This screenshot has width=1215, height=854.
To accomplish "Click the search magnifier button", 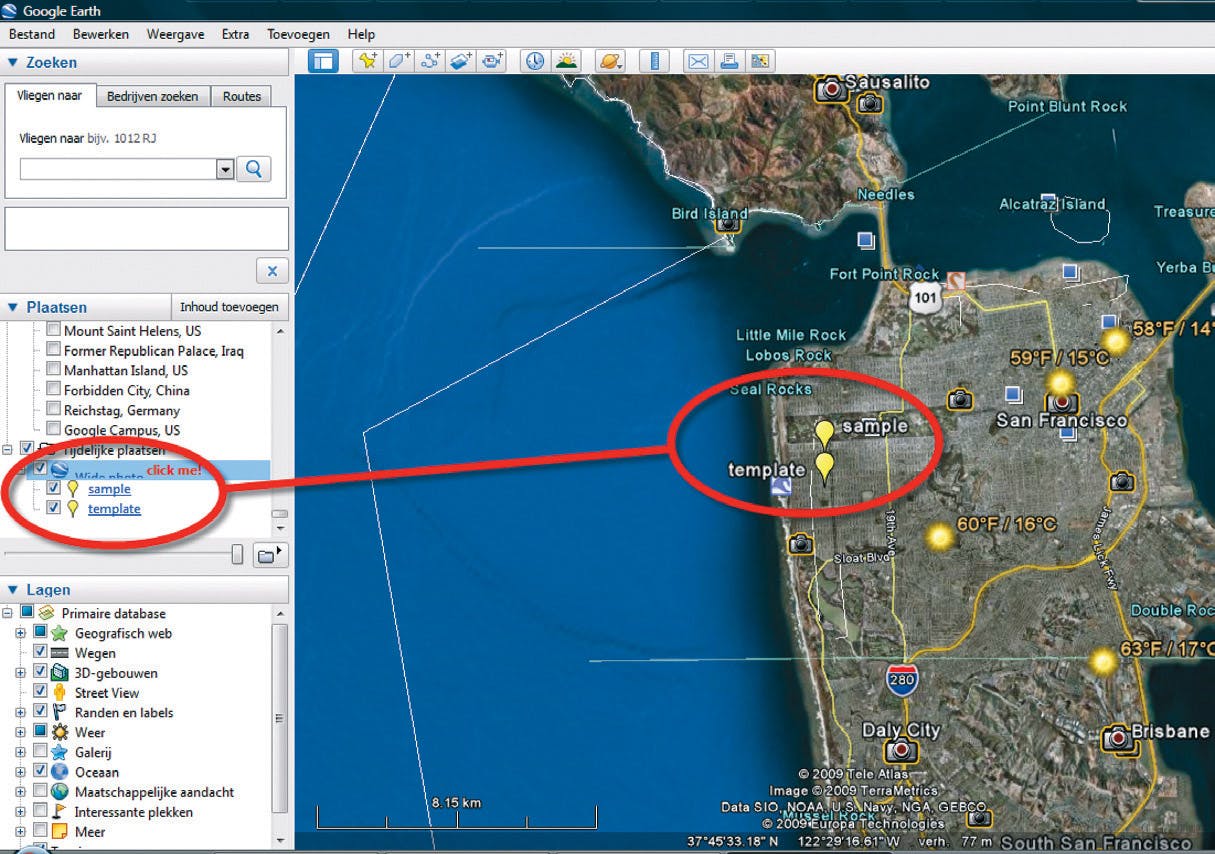I will (x=253, y=169).
